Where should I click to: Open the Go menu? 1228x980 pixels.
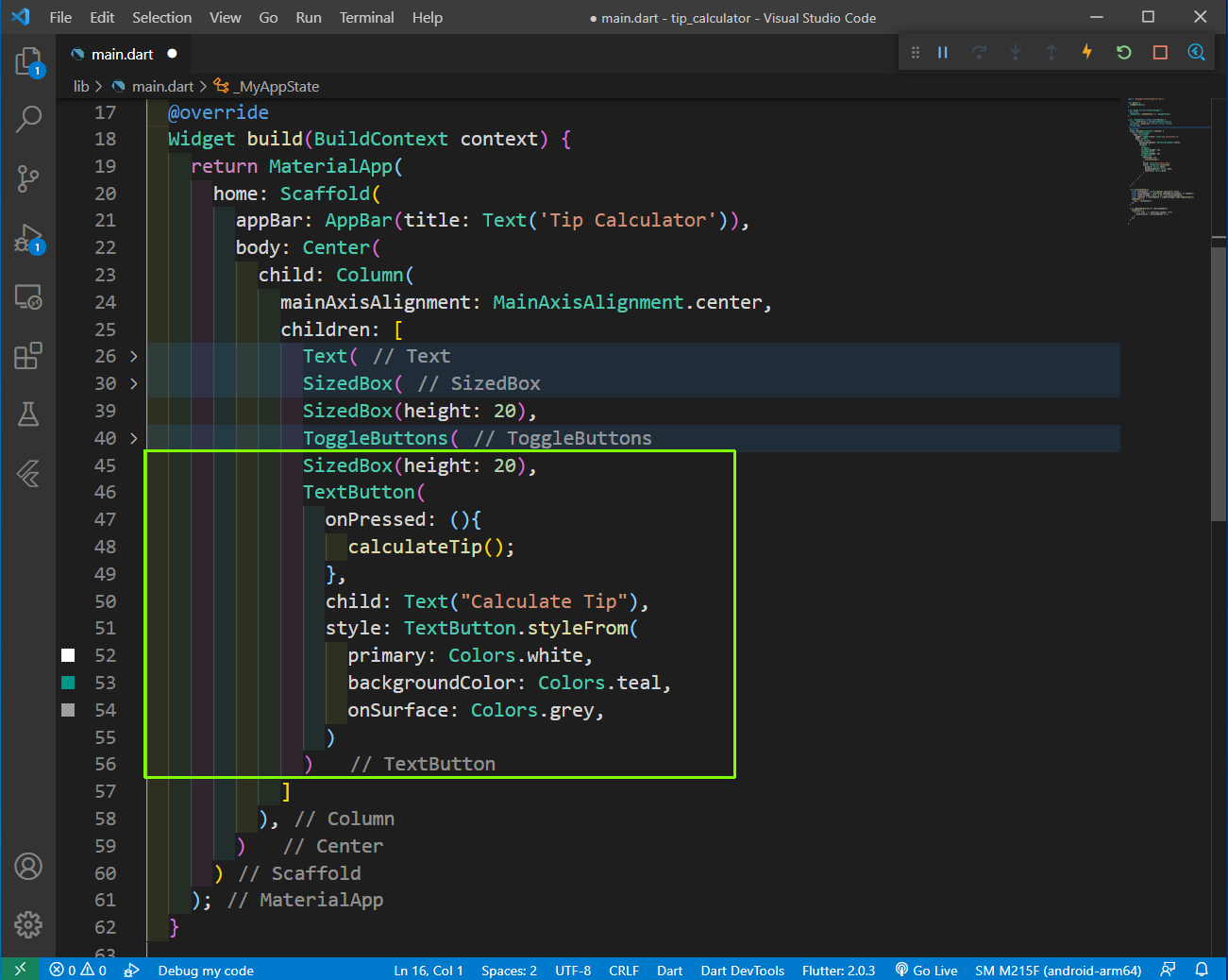click(x=268, y=17)
